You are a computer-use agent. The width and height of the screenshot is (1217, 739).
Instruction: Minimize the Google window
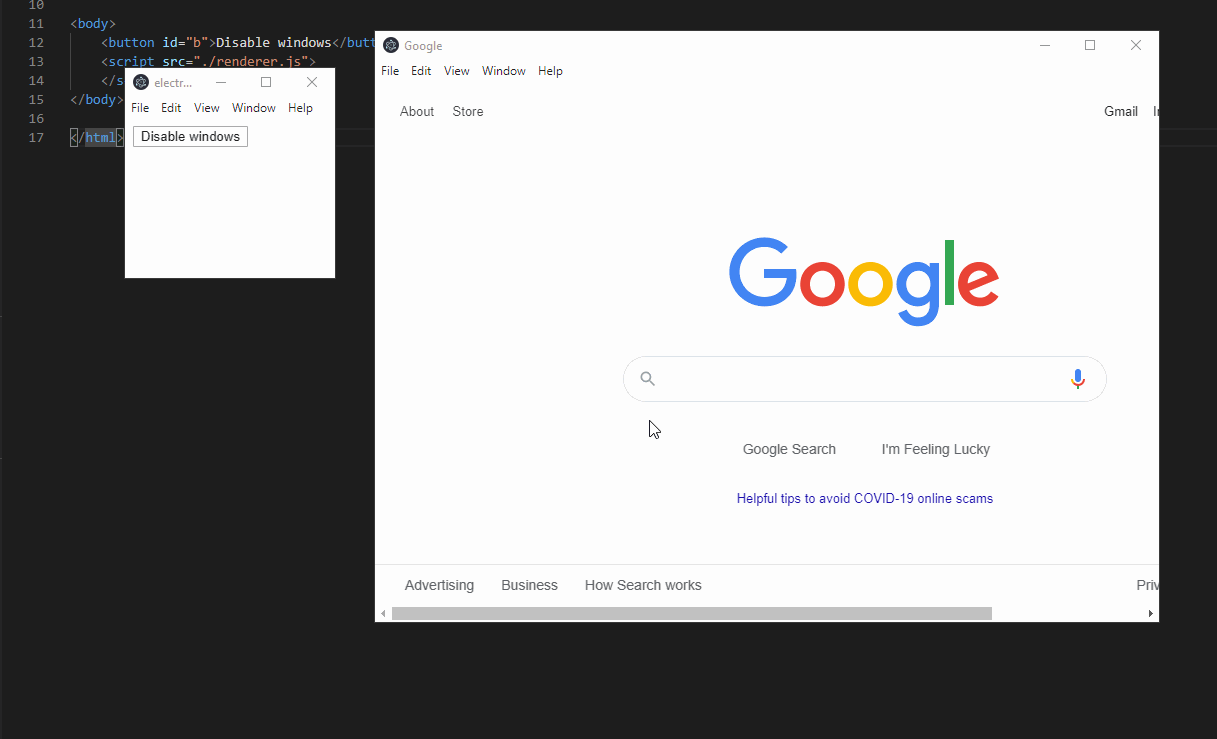(x=1045, y=45)
